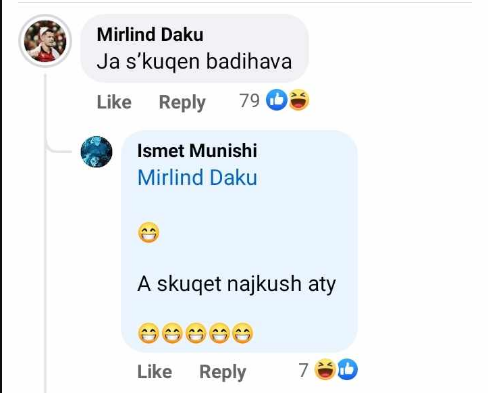Open the blue Mirlind Daku mention link

click(197, 177)
